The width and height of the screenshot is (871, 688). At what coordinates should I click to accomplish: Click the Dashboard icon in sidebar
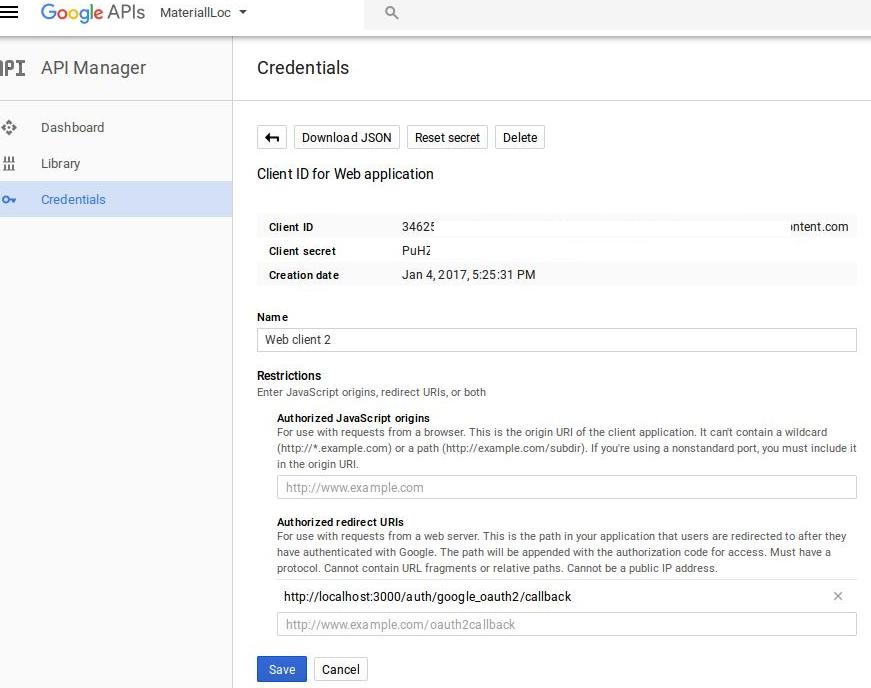[x=10, y=128]
